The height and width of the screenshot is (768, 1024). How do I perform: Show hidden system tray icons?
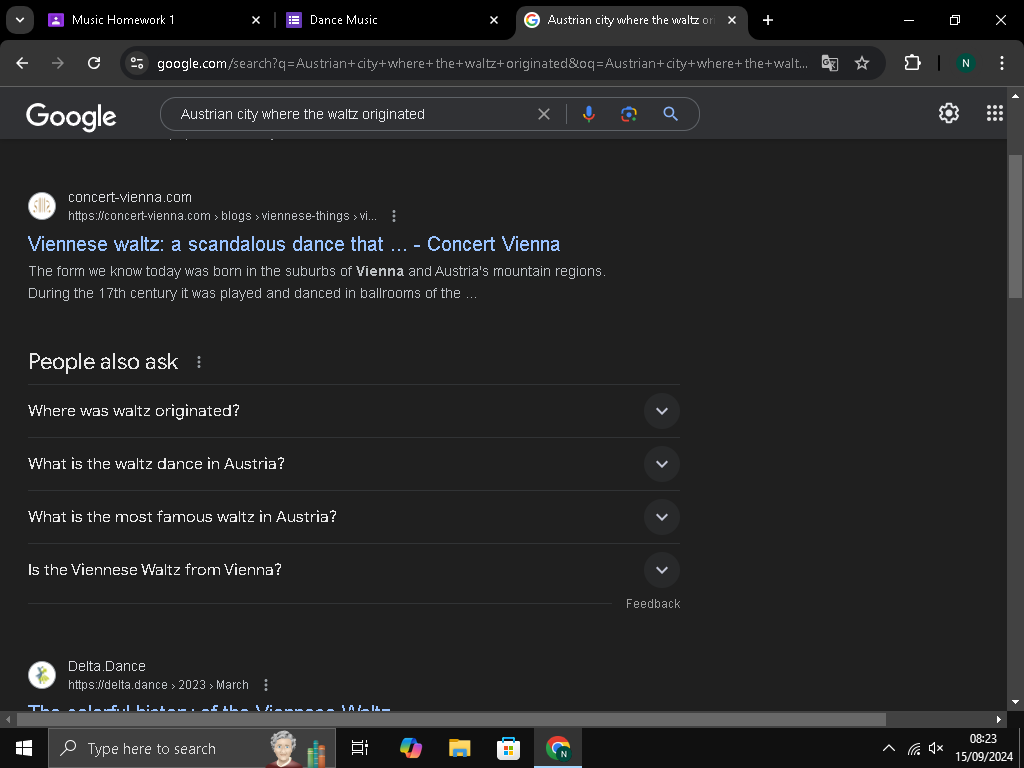[889, 748]
